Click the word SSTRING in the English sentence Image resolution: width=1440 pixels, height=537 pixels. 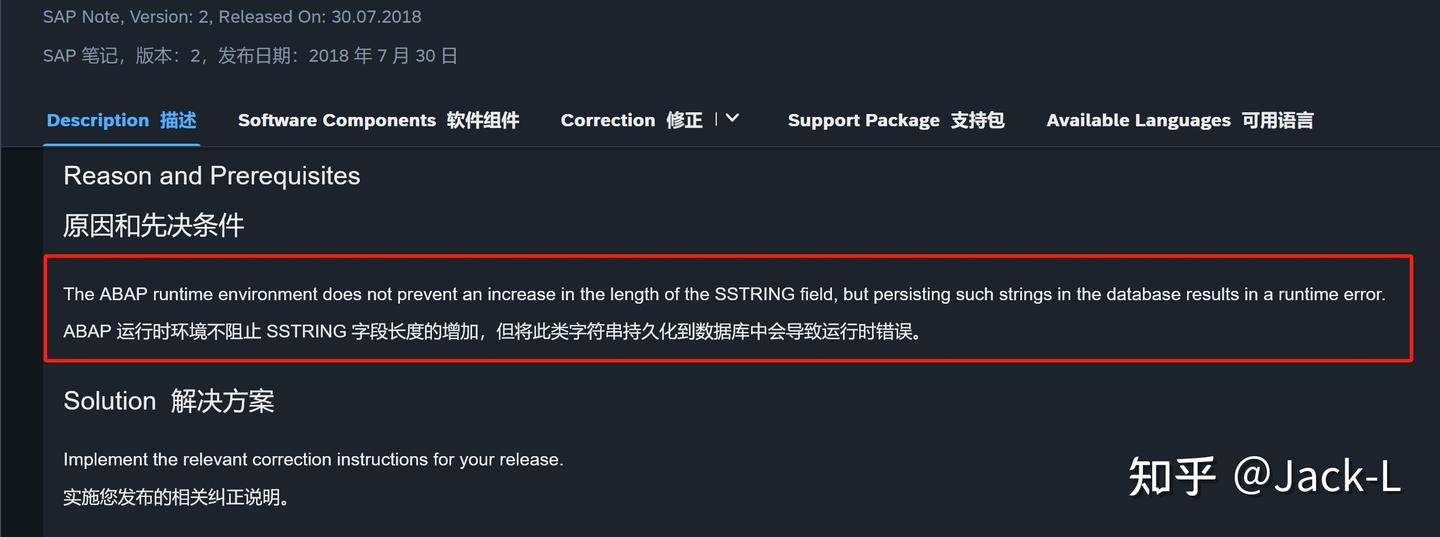[755, 294]
